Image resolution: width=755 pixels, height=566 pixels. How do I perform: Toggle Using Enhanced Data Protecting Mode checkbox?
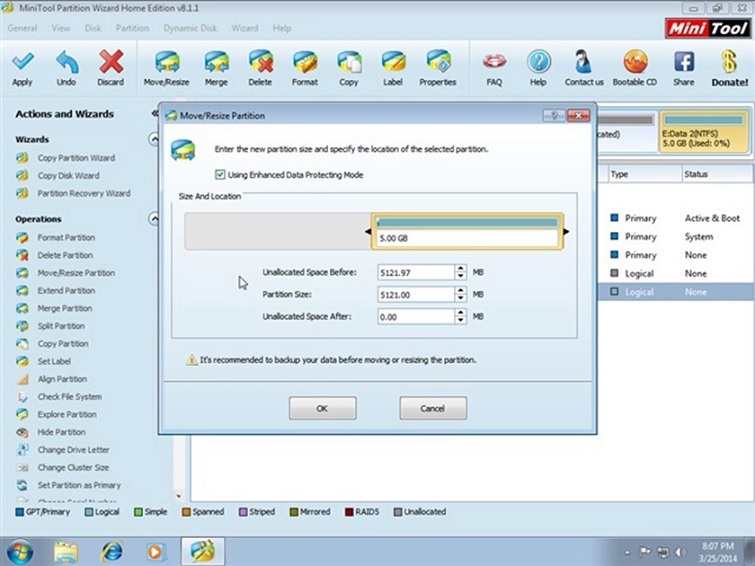pyautogui.click(x=220, y=175)
